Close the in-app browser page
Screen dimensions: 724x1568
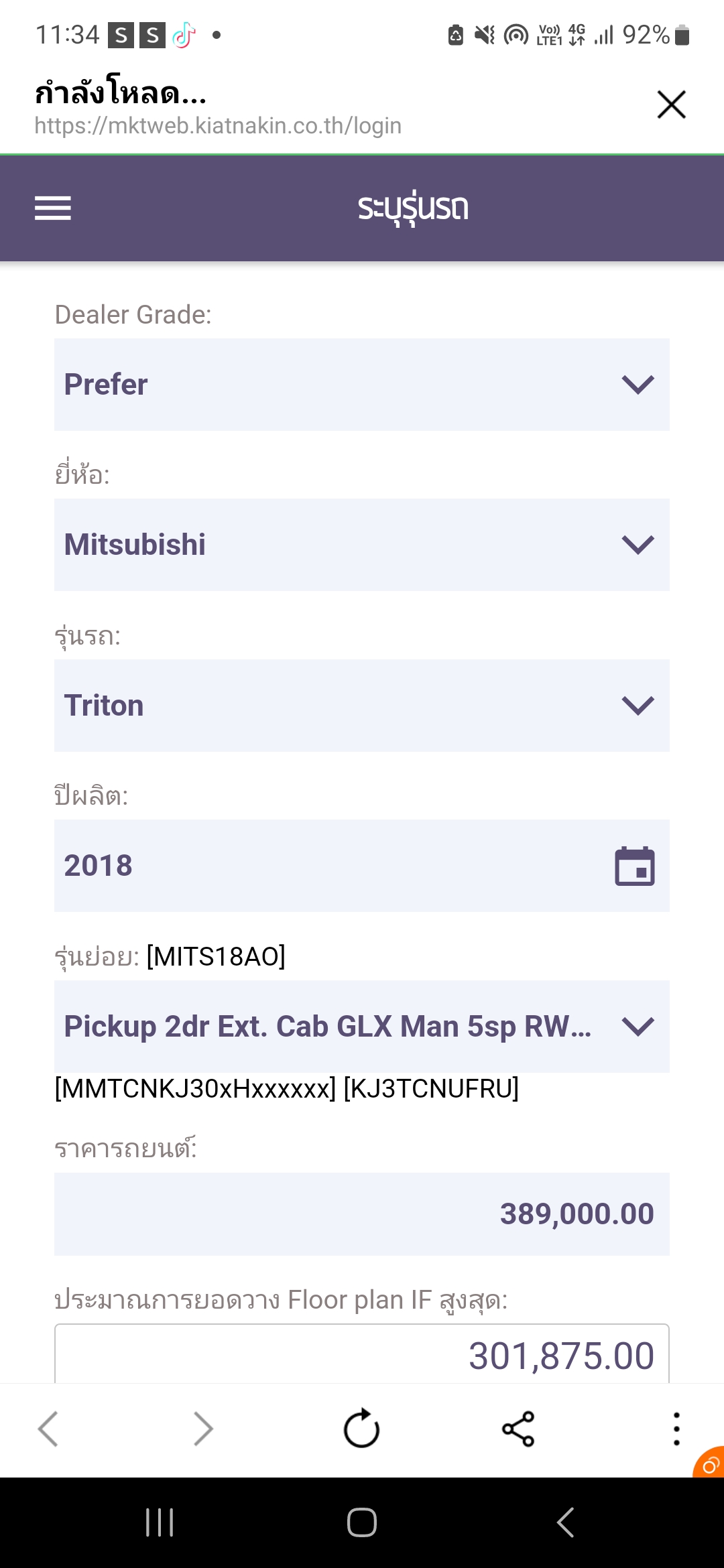coord(671,105)
